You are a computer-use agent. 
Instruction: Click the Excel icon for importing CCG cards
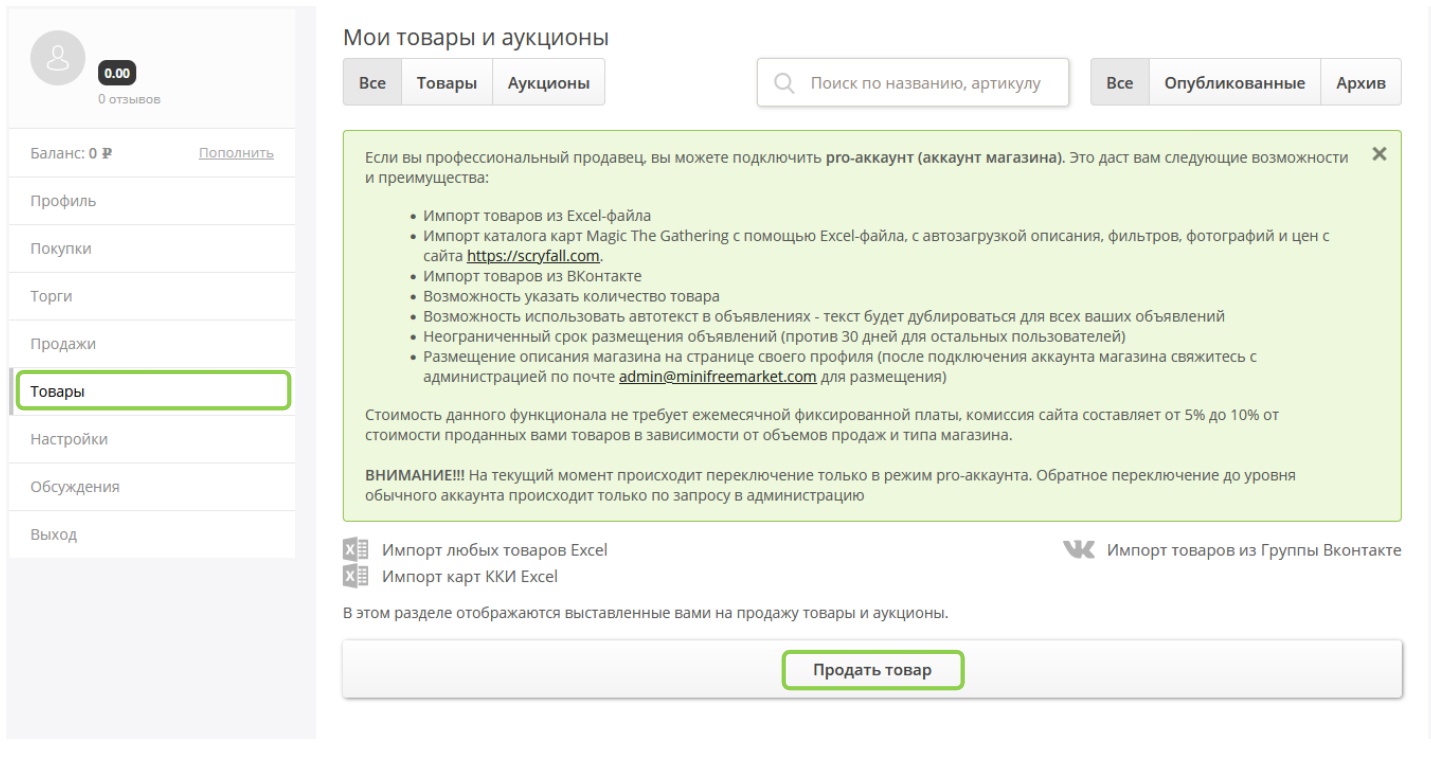tap(356, 576)
